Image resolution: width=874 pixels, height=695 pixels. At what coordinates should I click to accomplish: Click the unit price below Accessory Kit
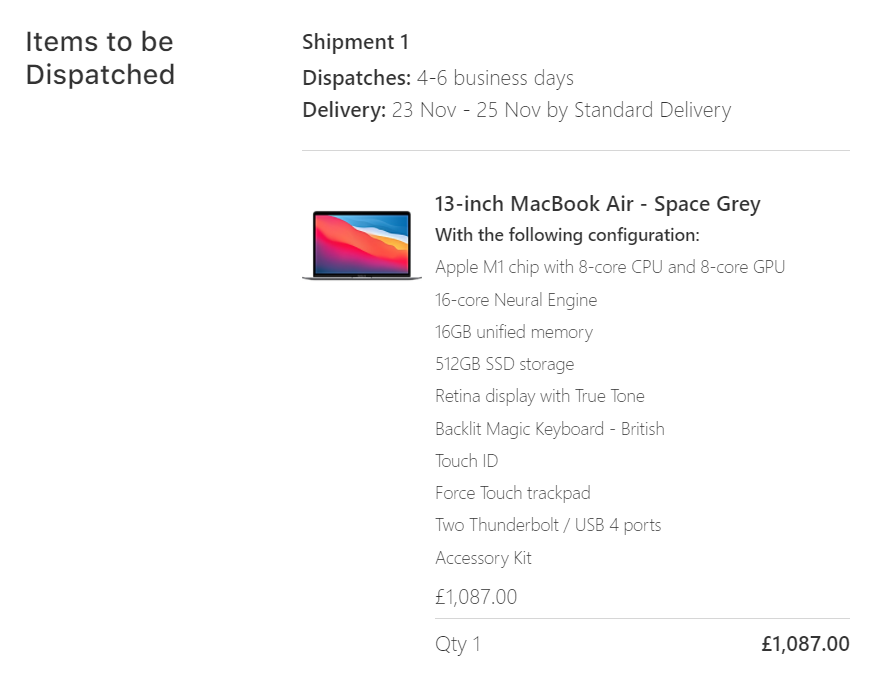point(476,597)
